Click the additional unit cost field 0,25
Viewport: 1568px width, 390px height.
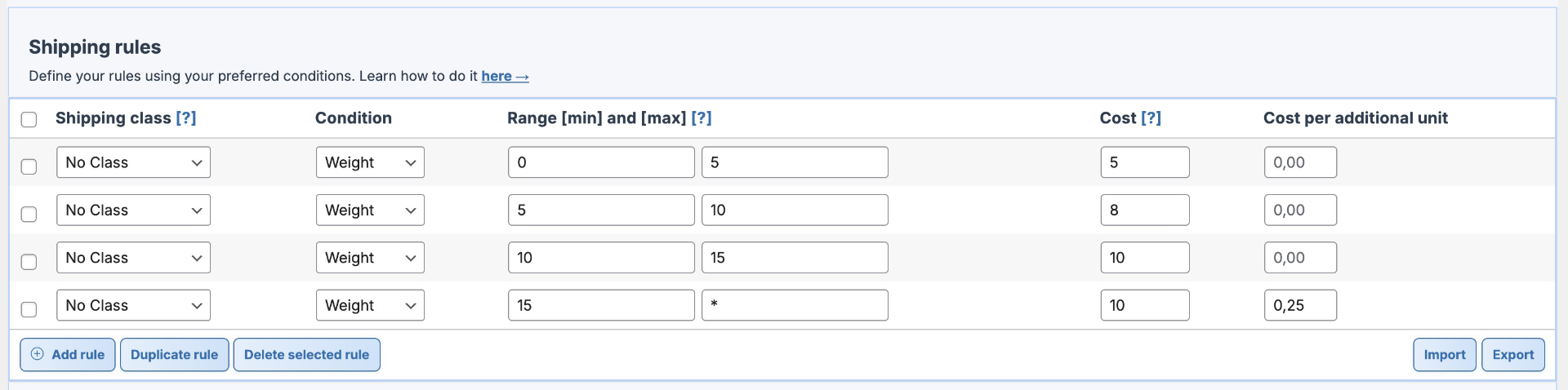[x=1300, y=305]
